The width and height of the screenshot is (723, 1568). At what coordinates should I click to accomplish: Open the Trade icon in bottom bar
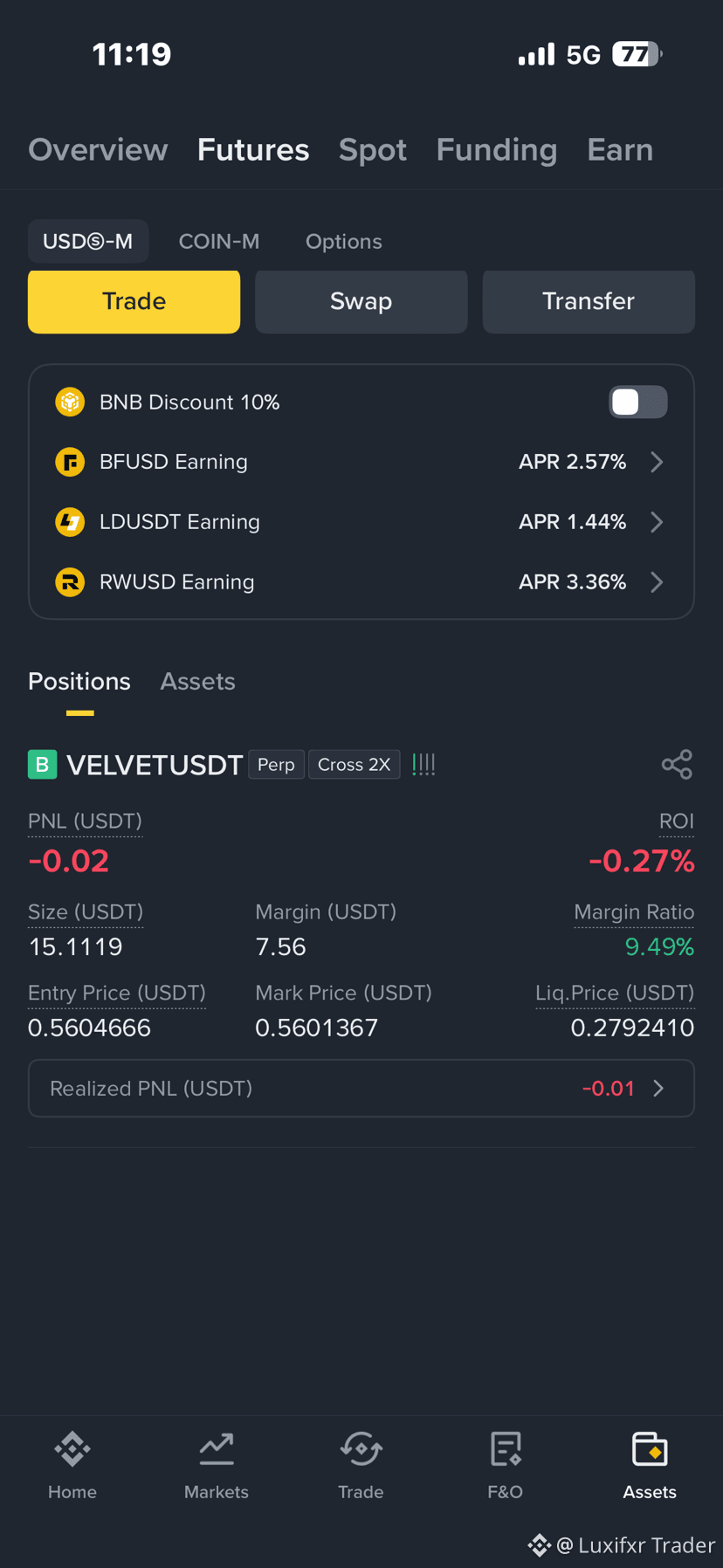coord(361,1449)
